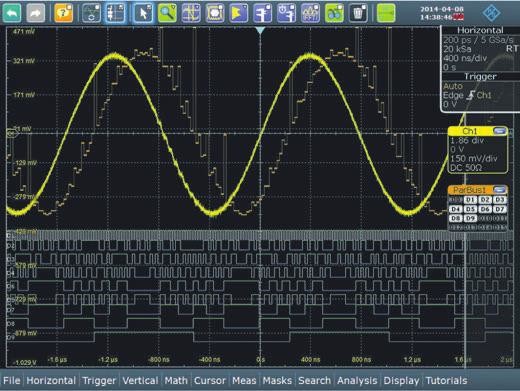Click the dimmed D0 channel button in ParBus1
Screen dimensions: 520x391
pos(455,200)
